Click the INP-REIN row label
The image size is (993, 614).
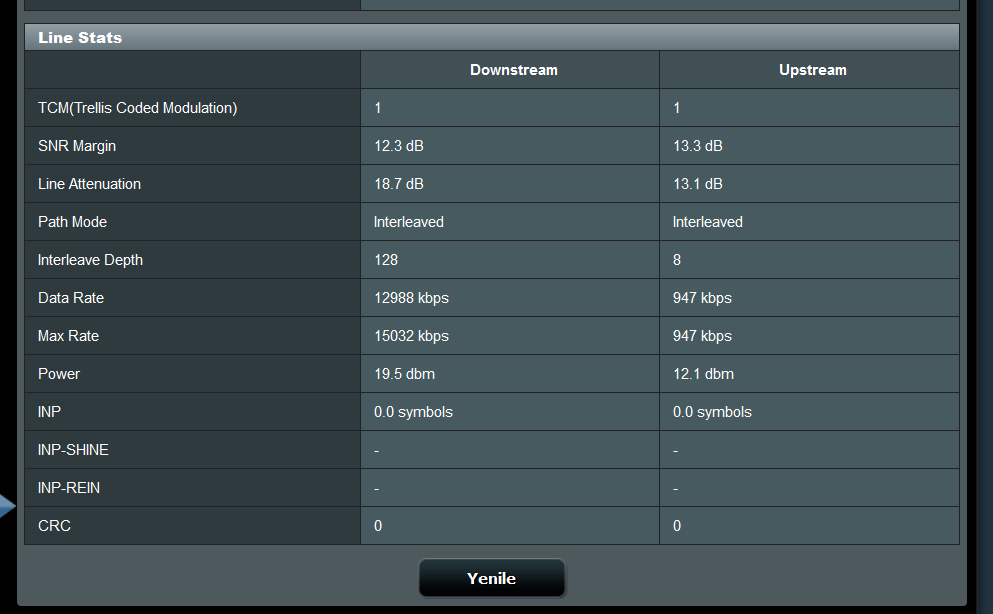(x=69, y=488)
